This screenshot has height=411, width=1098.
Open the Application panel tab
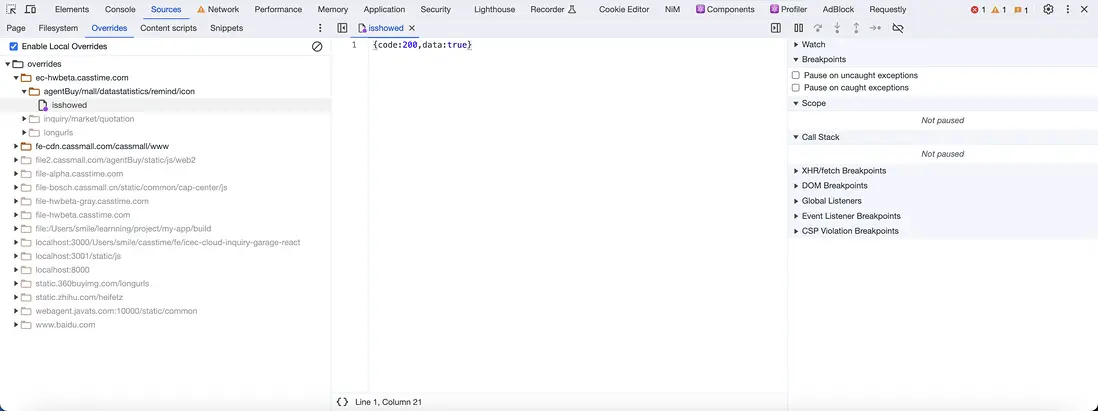coord(384,10)
